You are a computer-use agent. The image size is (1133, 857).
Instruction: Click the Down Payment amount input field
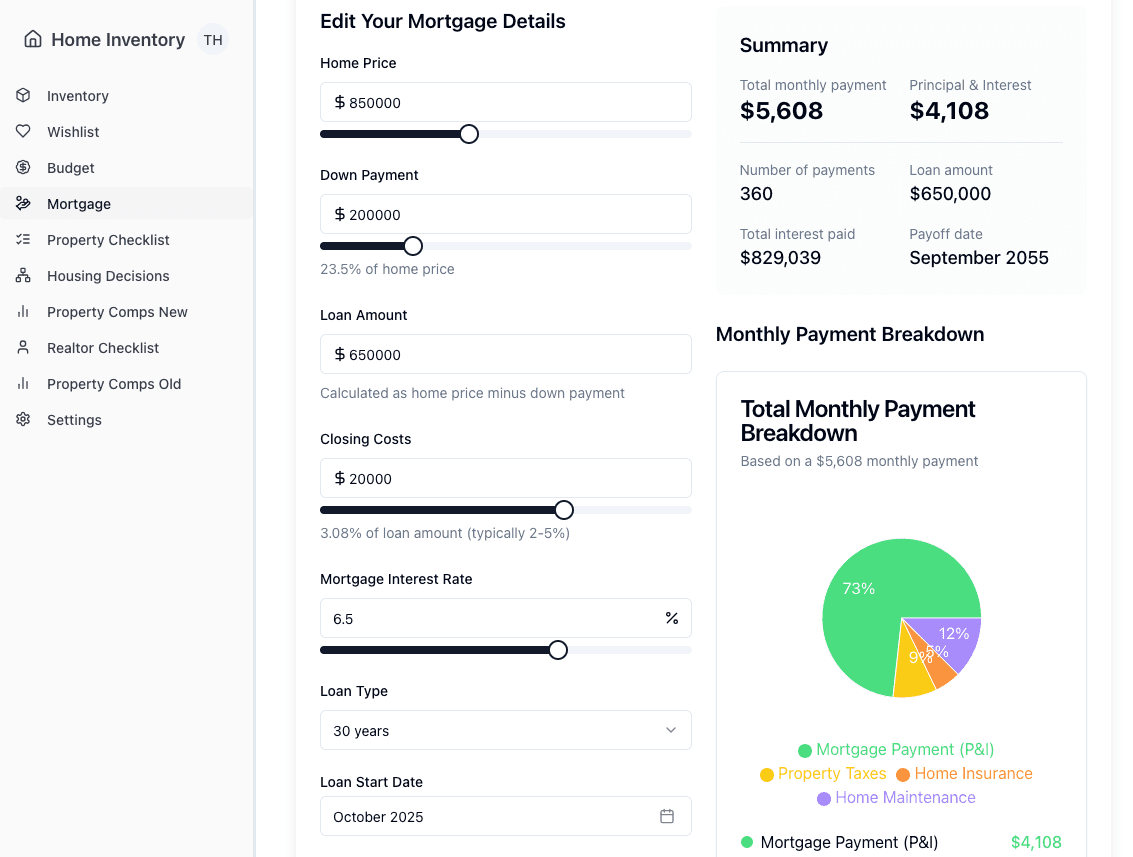pyautogui.click(x=515, y=214)
